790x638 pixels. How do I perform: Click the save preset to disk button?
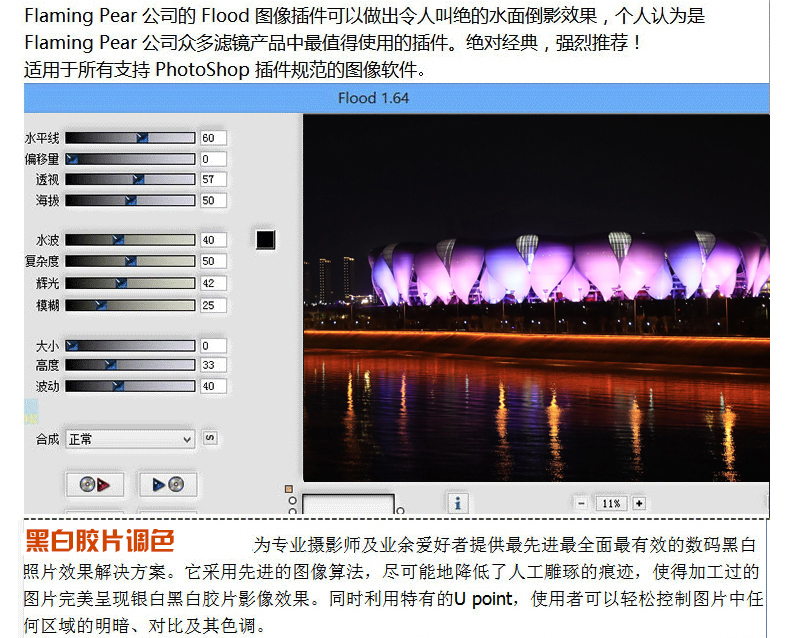tap(168, 484)
